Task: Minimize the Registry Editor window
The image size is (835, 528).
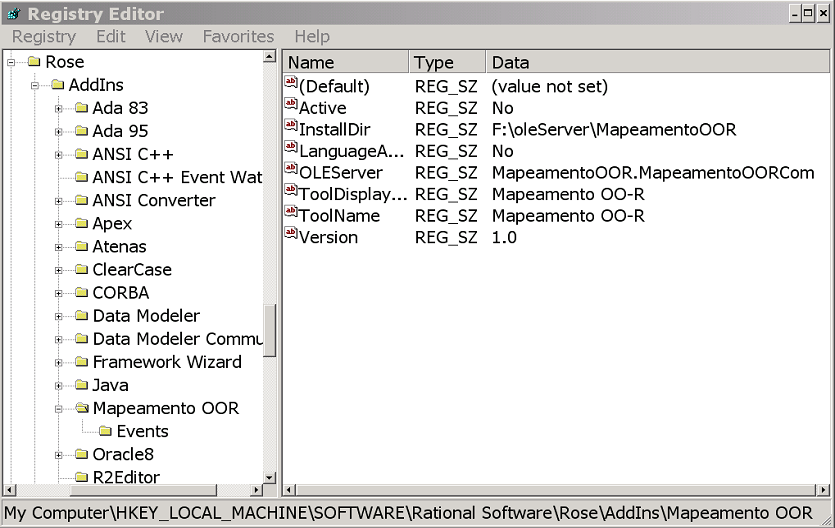Action: pyautogui.click(x=795, y=14)
